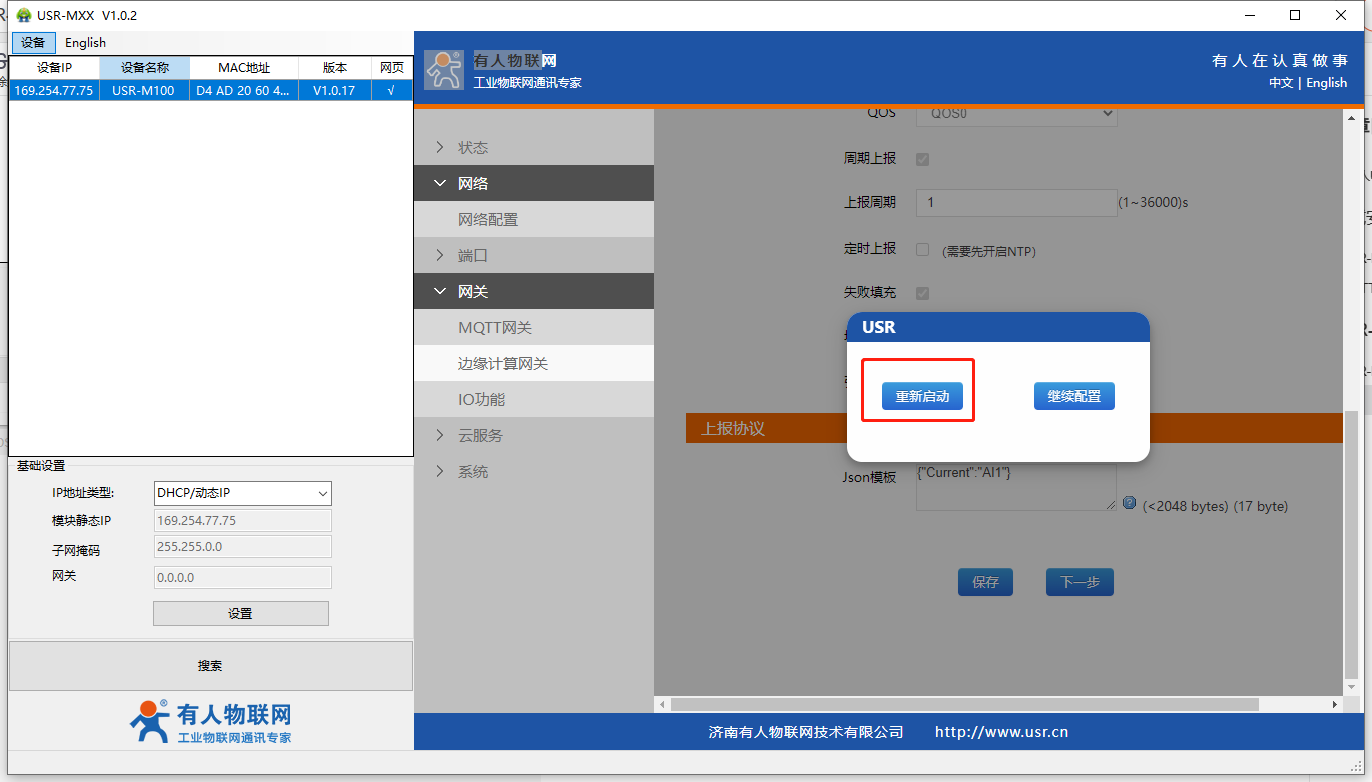Switch to English in the menu bar
The width and height of the screenshot is (1372, 782).
coord(85,43)
